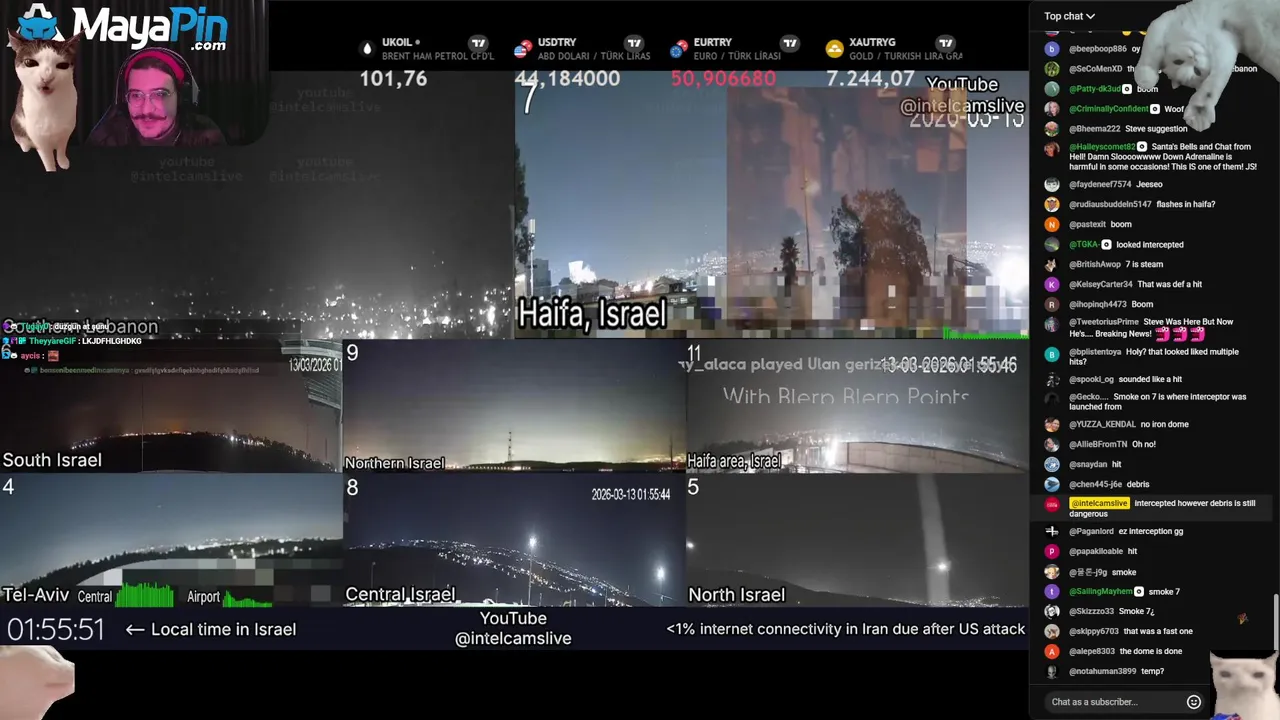
Task: Open @AllieBFromTN username in chat
Action: tap(1098, 444)
